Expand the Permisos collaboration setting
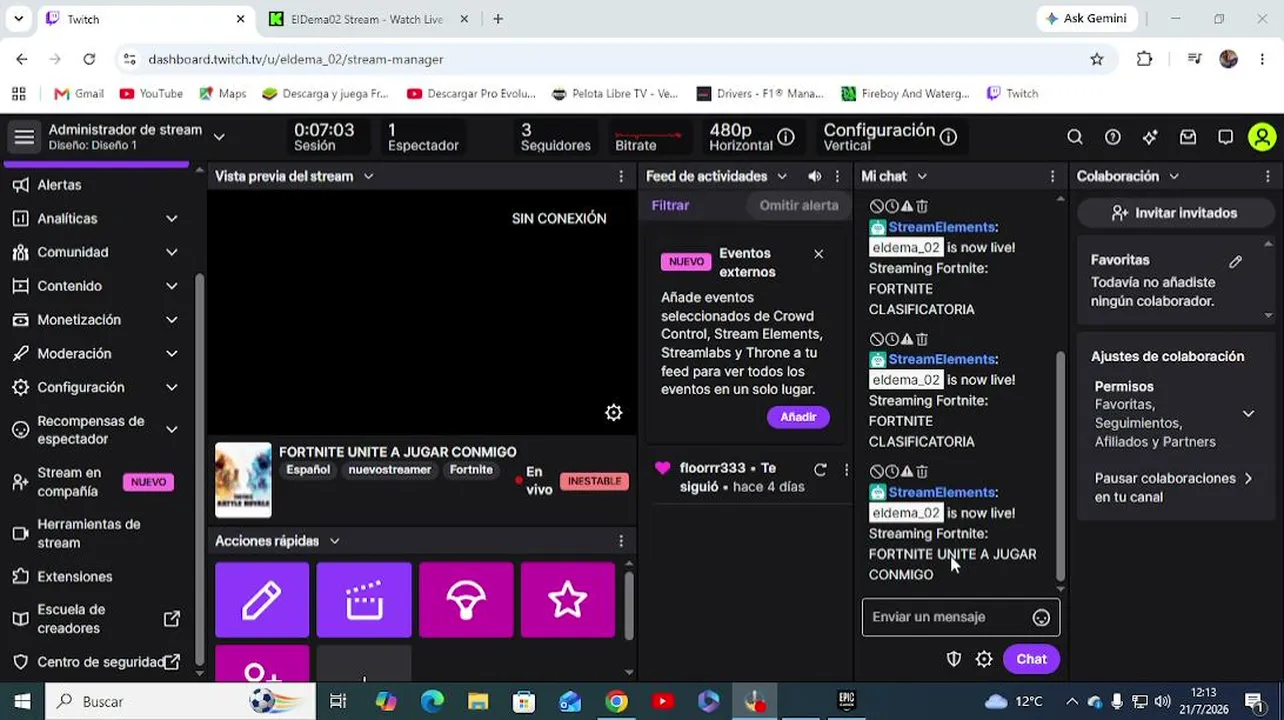This screenshot has width=1284, height=720. point(1248,413)
